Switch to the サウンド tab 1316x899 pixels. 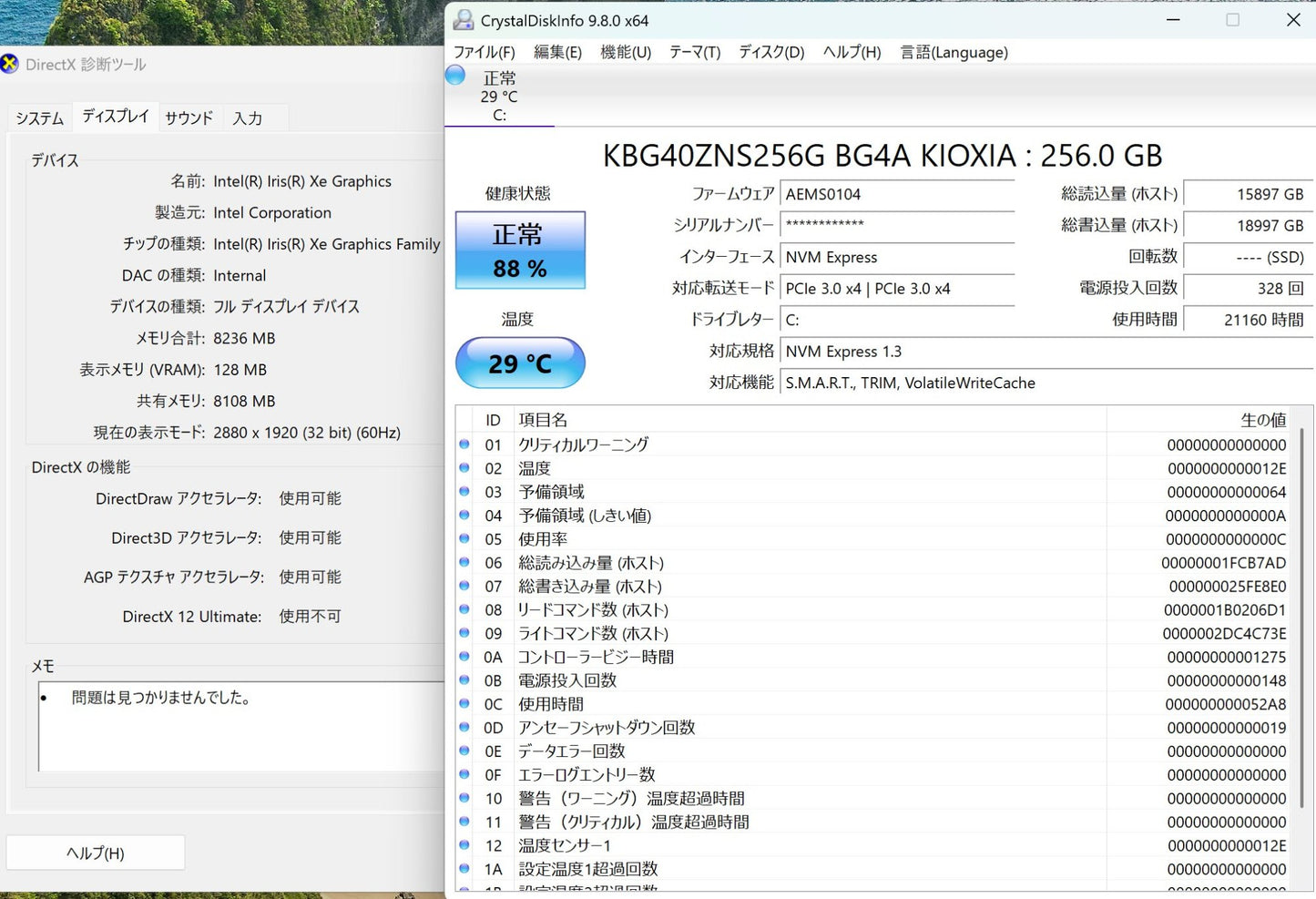[189, 118]
